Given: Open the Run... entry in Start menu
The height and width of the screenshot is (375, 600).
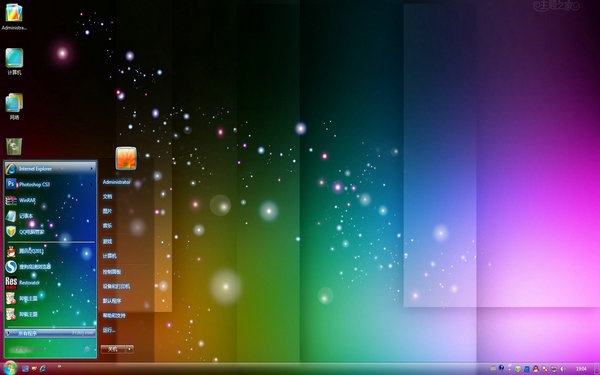Looking at the screenshot, I should click(x=109, y=330).
